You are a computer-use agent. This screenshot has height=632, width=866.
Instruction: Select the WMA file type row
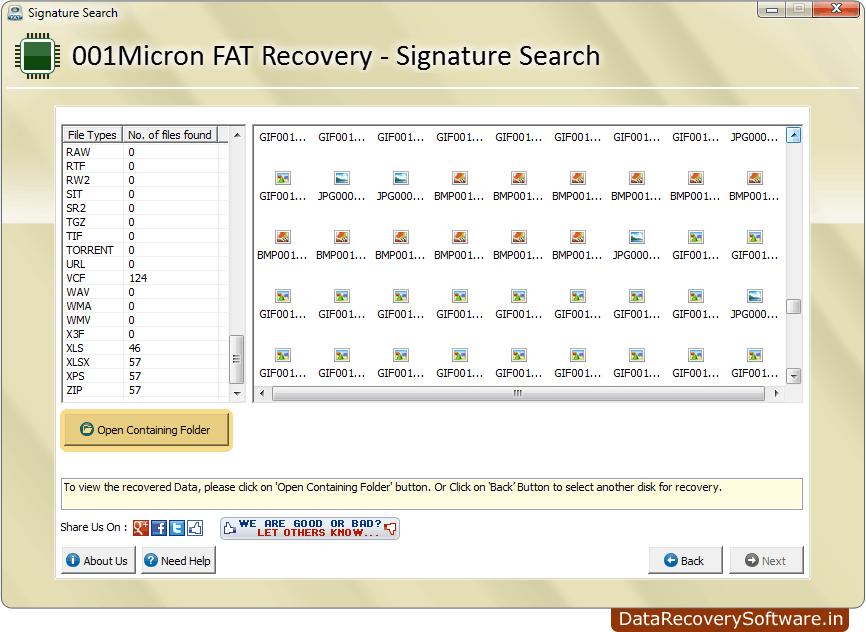coord(145,306)
